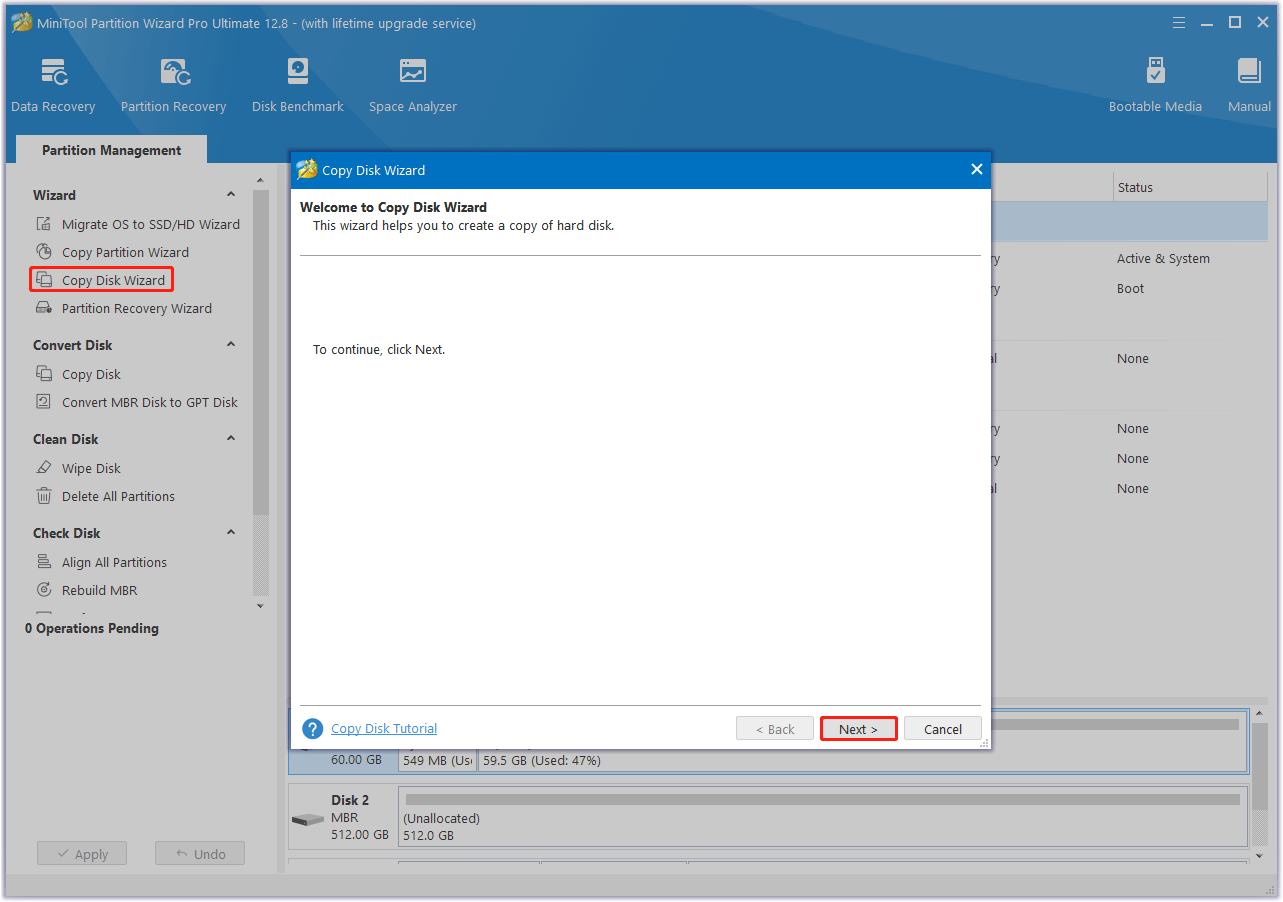Create Bootable Media
The height and width of the screenshot is (902, 1283).
pyautogui.click(x=1155, y=86)
